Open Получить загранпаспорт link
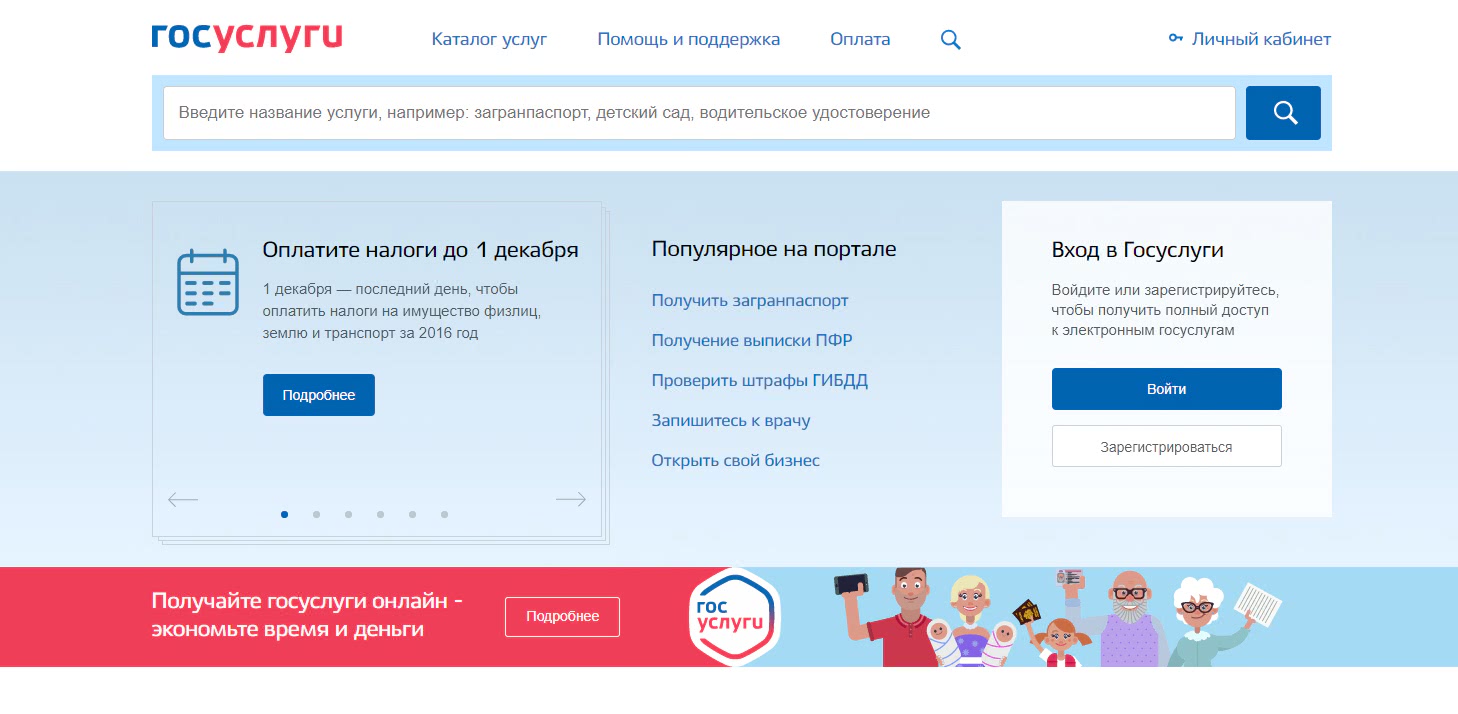The height and width of the screenshot is (714, 1458). (x=750, y=300)
